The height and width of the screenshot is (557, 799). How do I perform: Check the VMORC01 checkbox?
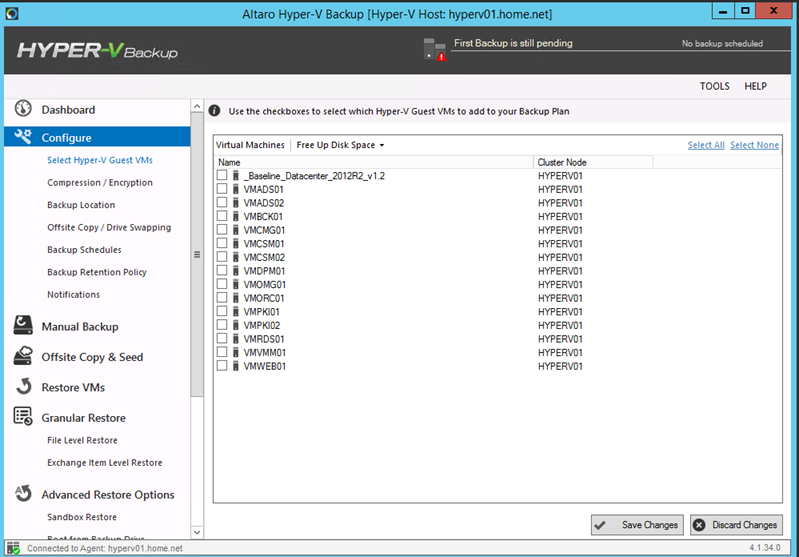[x=222, y=297]
